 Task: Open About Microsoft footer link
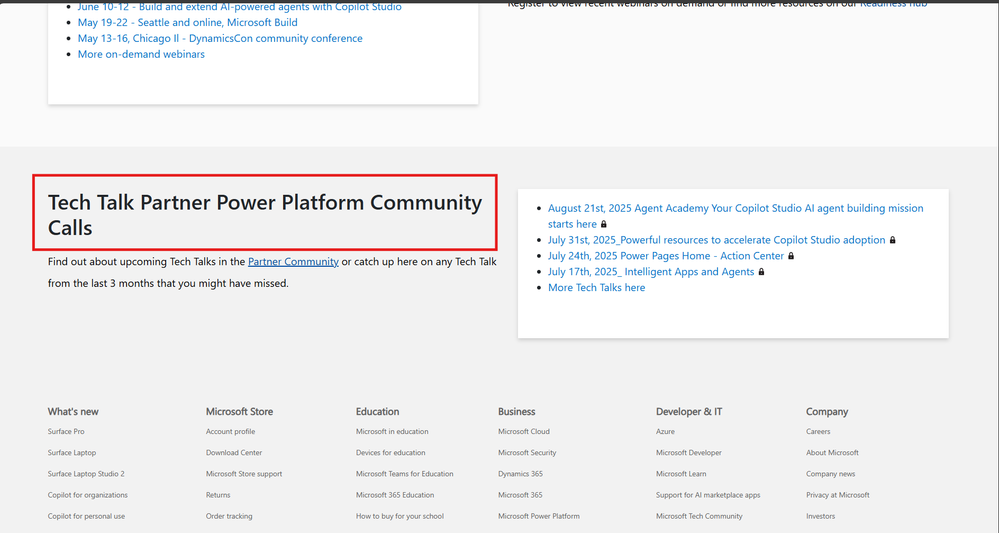(832, 453)
